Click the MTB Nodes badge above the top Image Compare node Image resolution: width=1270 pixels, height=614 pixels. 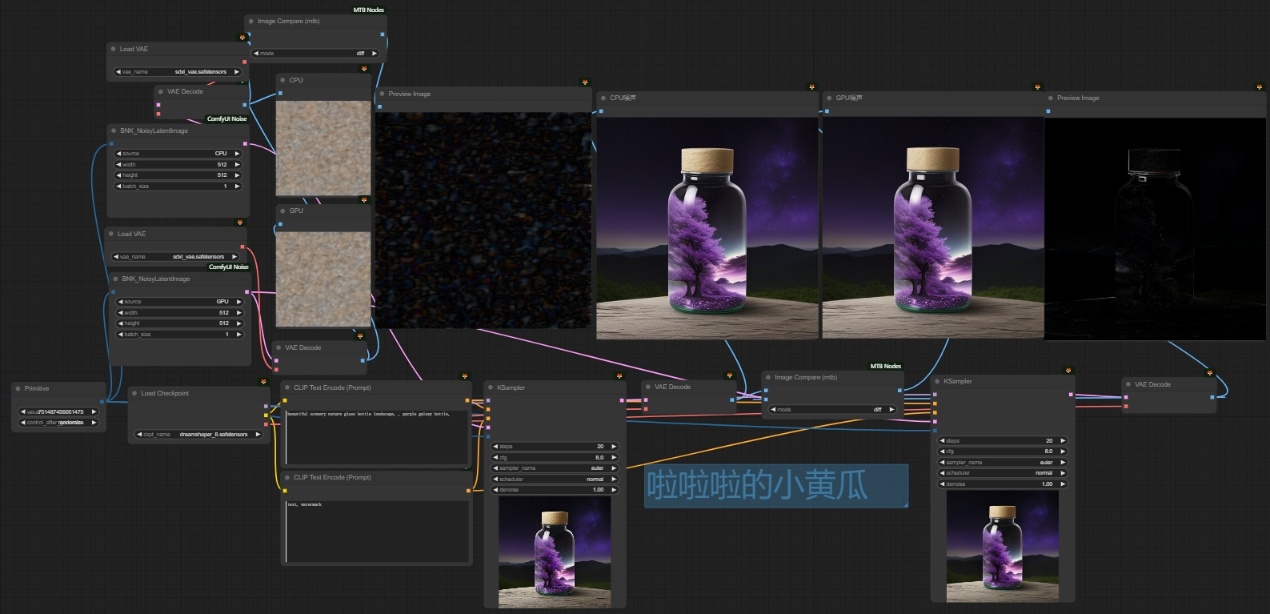point(368,9)
